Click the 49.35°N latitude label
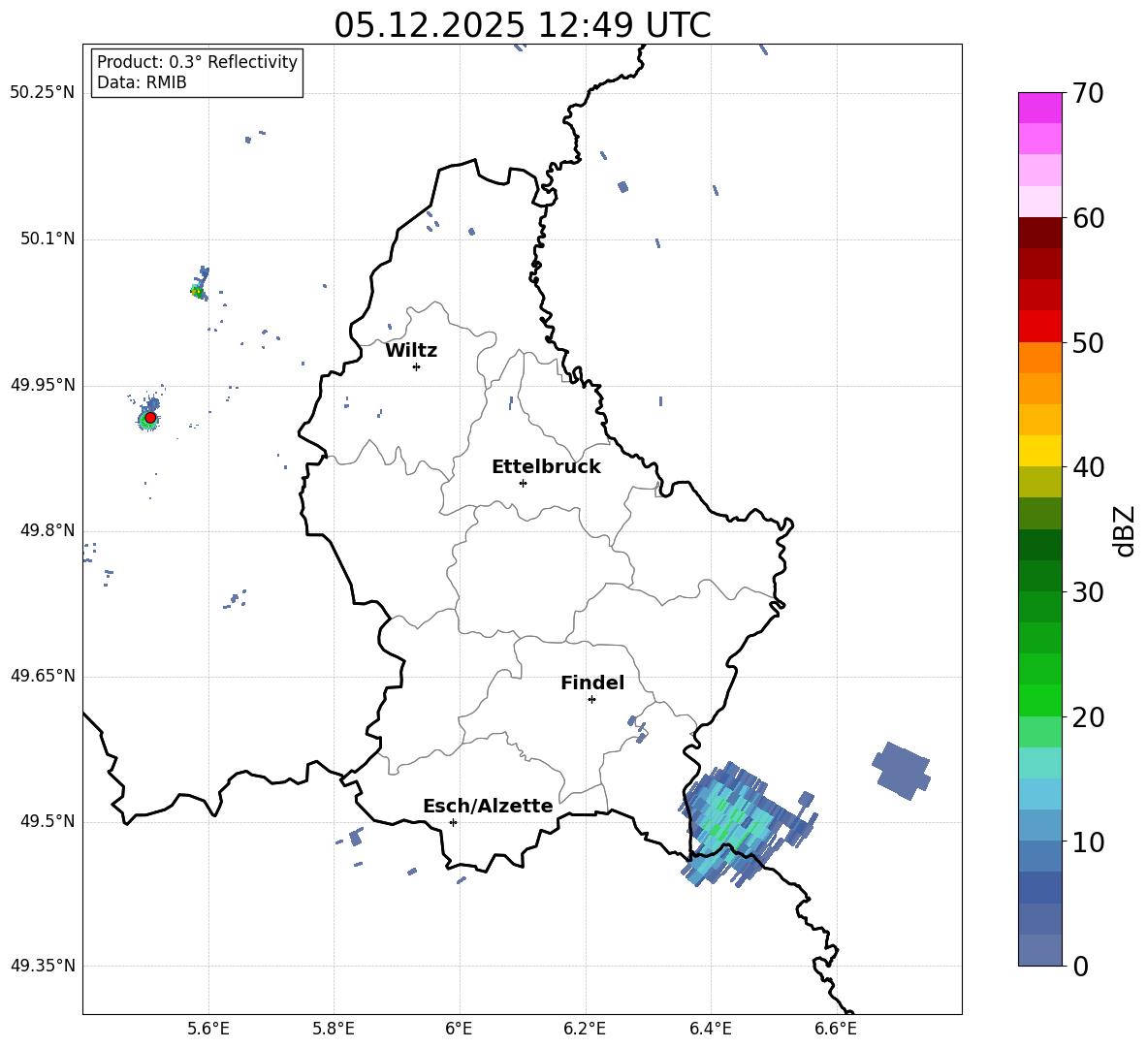1148x1048 pixels. click(x=43, y=966)
